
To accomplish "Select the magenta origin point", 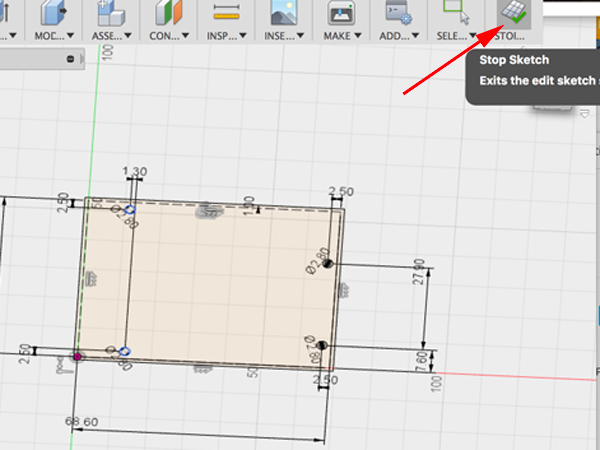I will coord(77,357).
